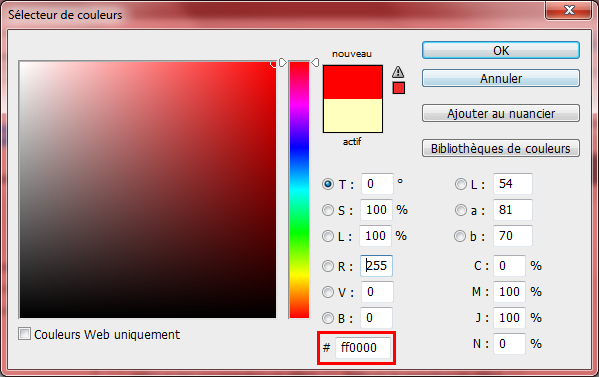Click the small in-gamut red swatch
Viewport: 599px width, 377px height.
(x=398, y=88)
